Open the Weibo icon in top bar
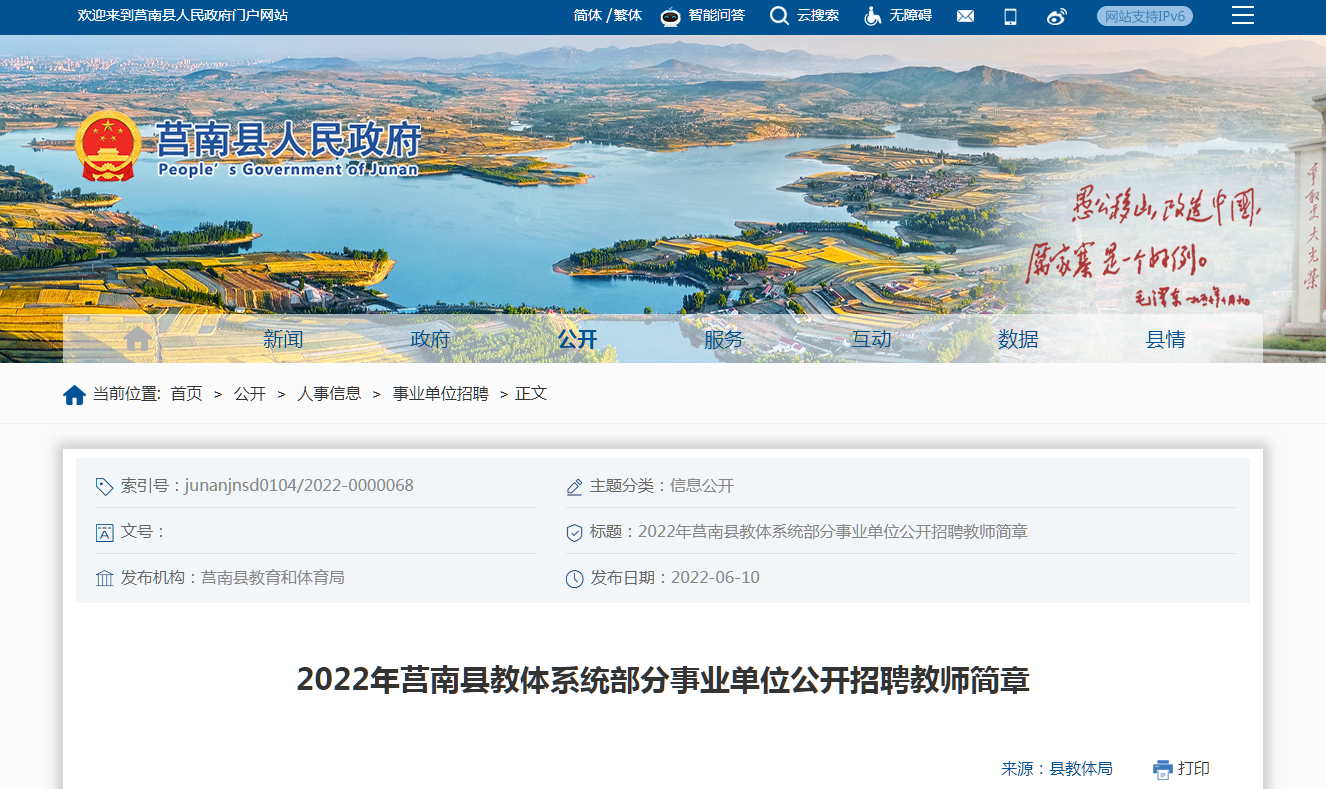The image size is (1326, 789). (1057, 16)
